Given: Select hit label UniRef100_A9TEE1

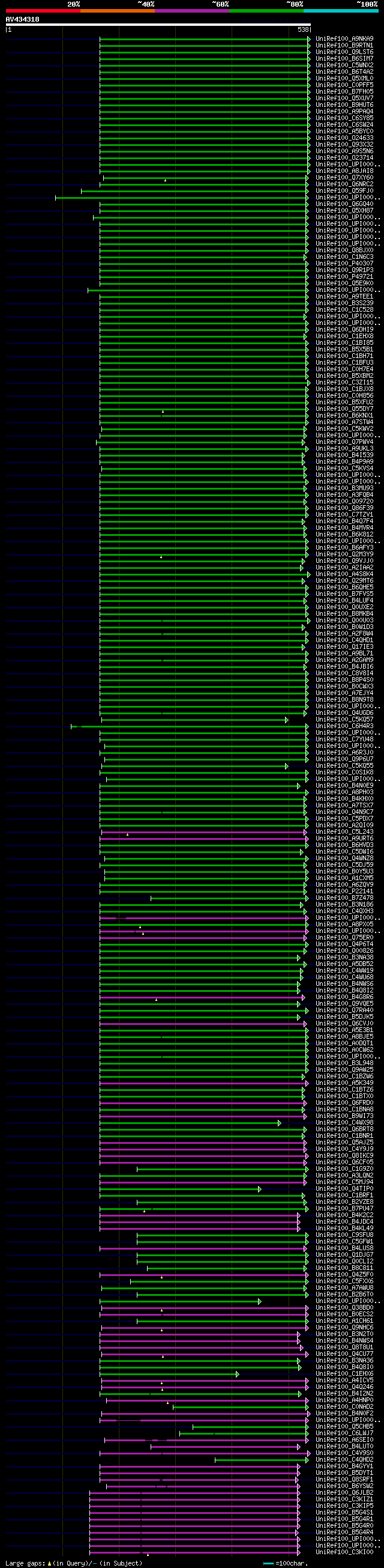Looking at the screenshot, I should click(344, 296).
